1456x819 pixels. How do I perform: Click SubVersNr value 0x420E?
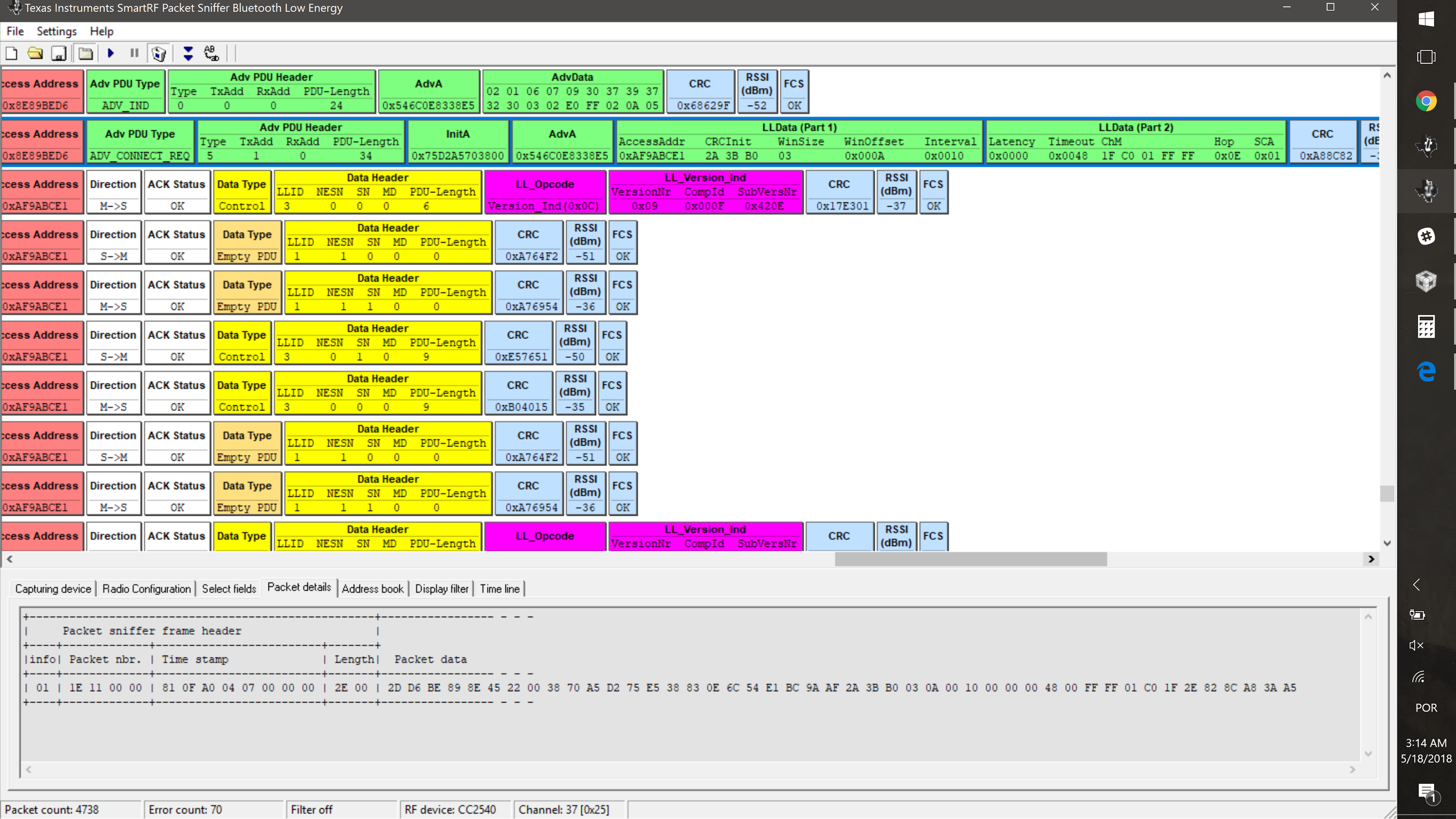click(x=764, y=206)
